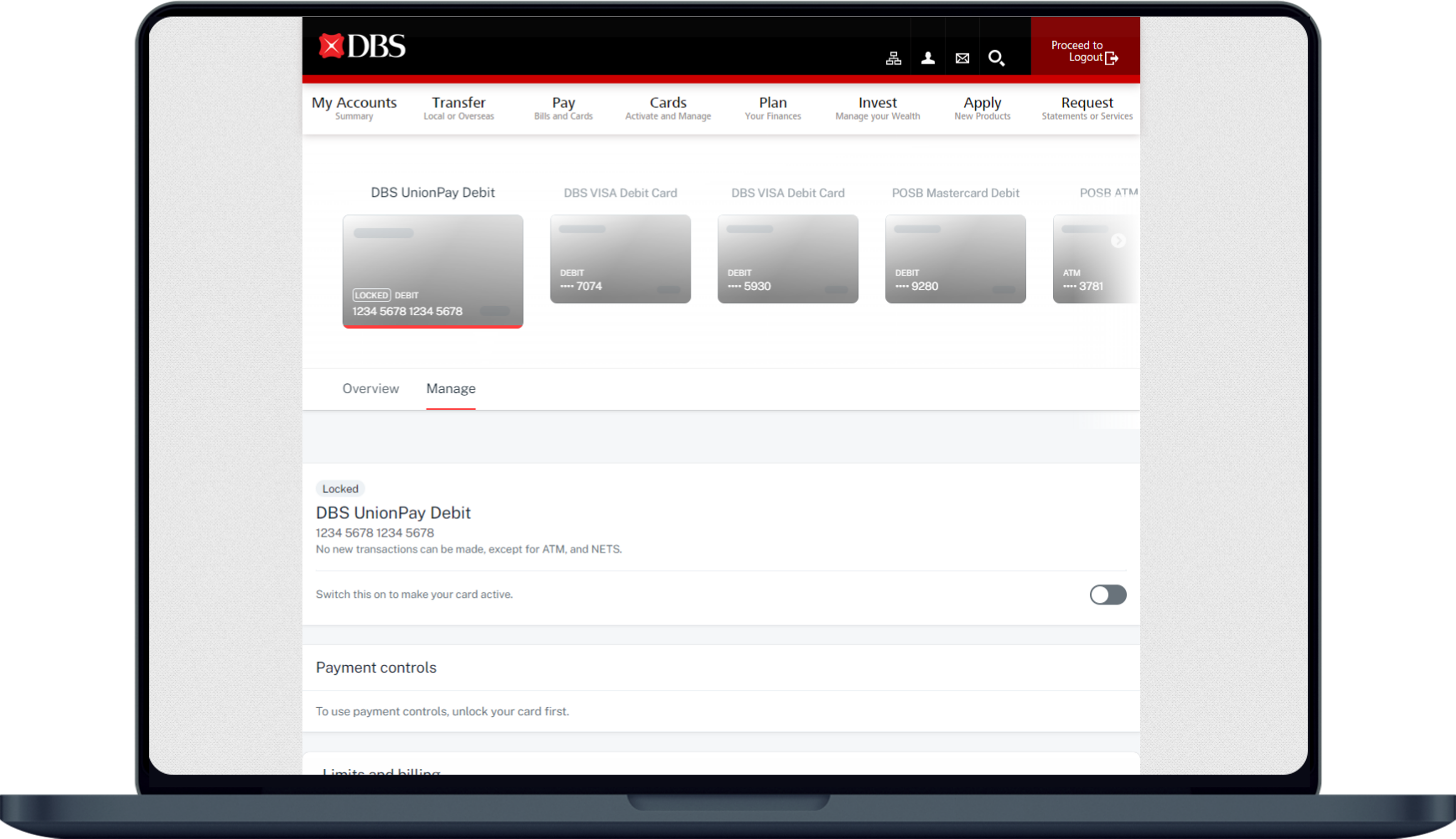Open the mail envelope icon

tap(962, 58)
